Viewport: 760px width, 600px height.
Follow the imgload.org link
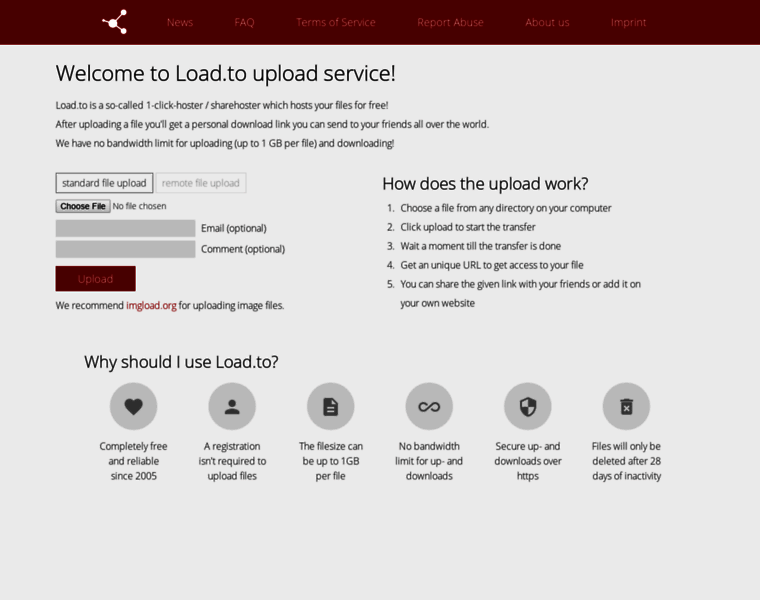pyautogui.click(x=151, y=305)
